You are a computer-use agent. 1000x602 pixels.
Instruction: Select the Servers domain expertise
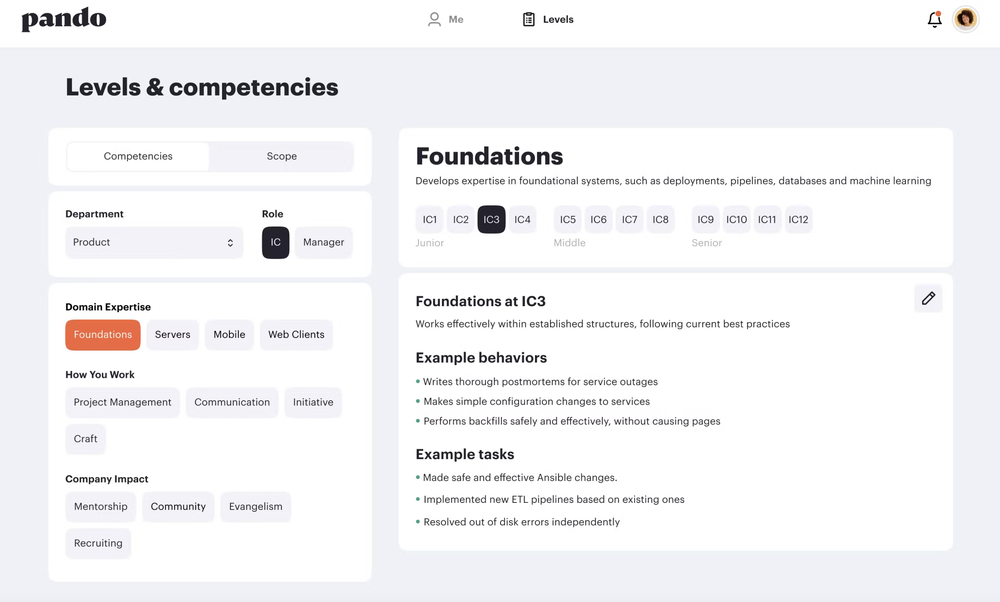[172, 334]
